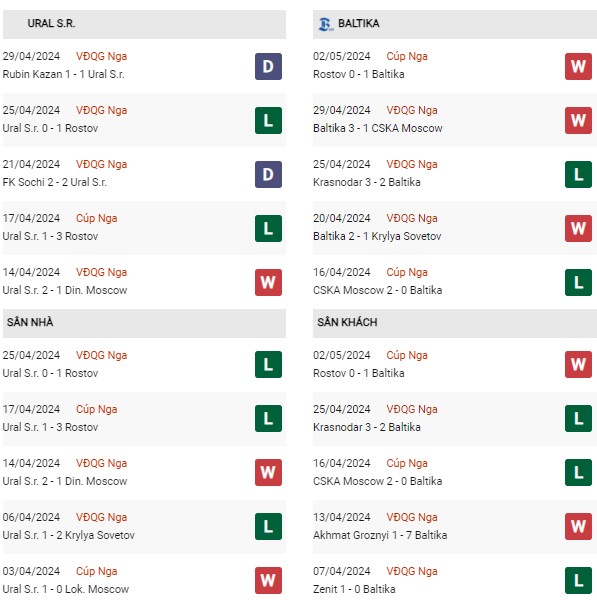
Task: Open the Ural S.r. 2 - 1 Din. Moscow result in the top form list
Action: [x=65, y=290]
